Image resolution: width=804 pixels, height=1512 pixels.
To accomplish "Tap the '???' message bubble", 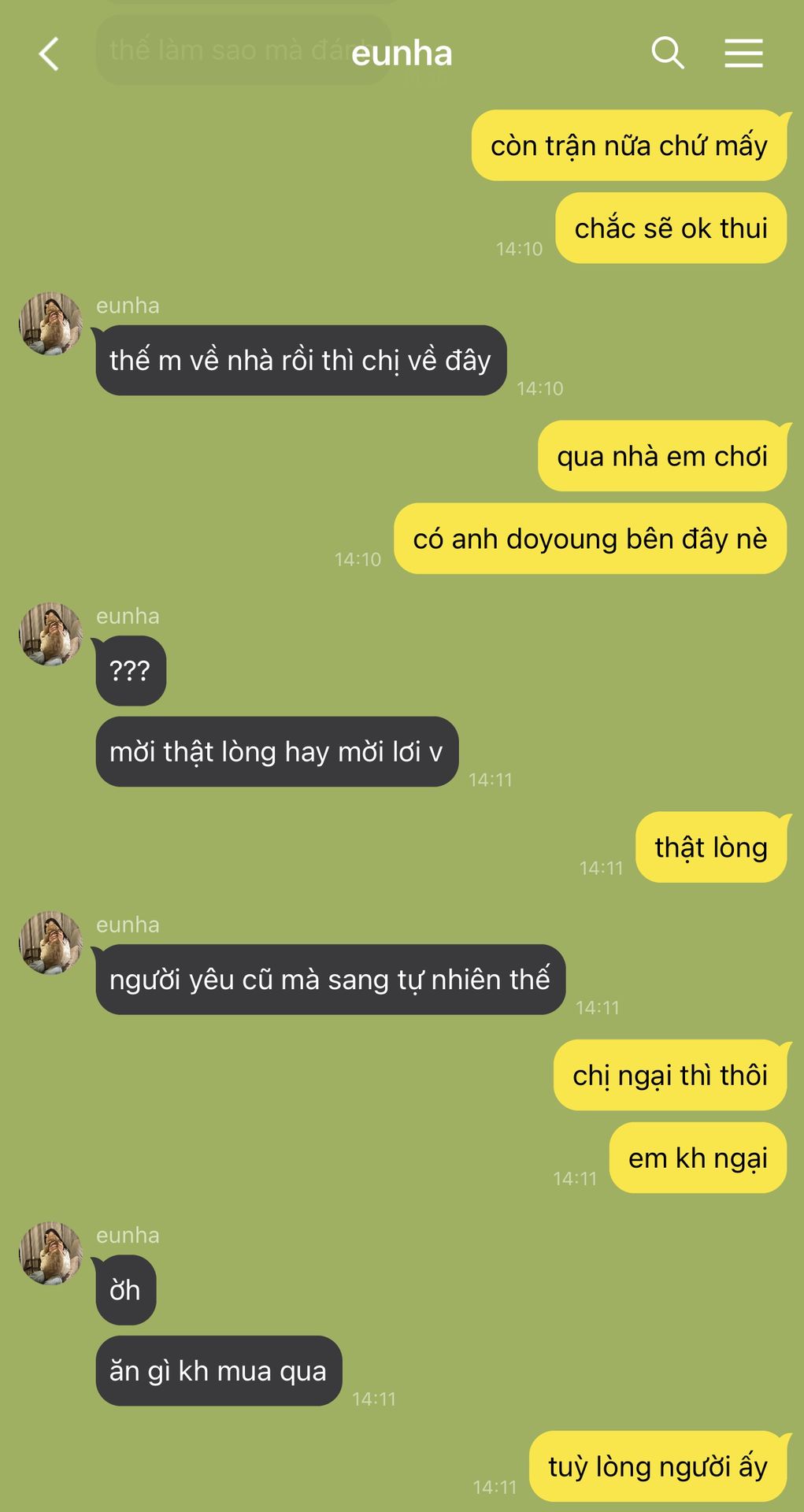I will pos(131,671).
